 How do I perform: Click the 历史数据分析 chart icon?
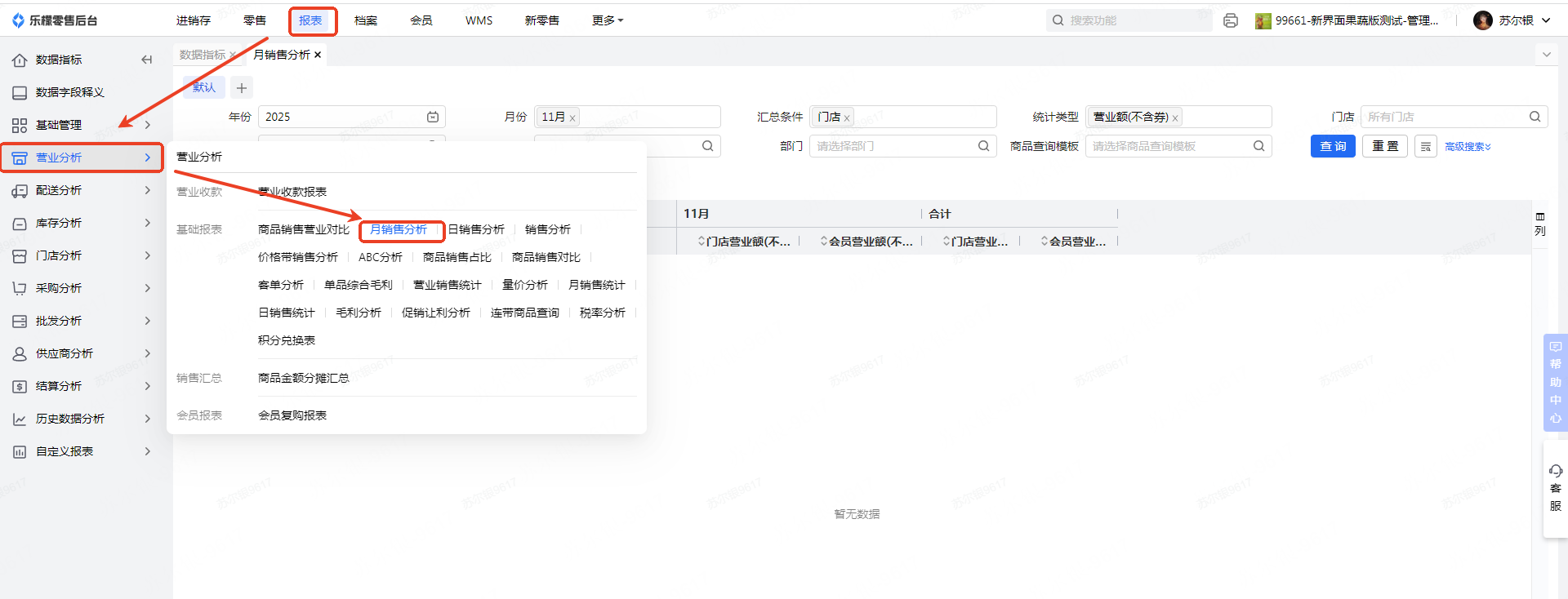[x=20, y=419]
